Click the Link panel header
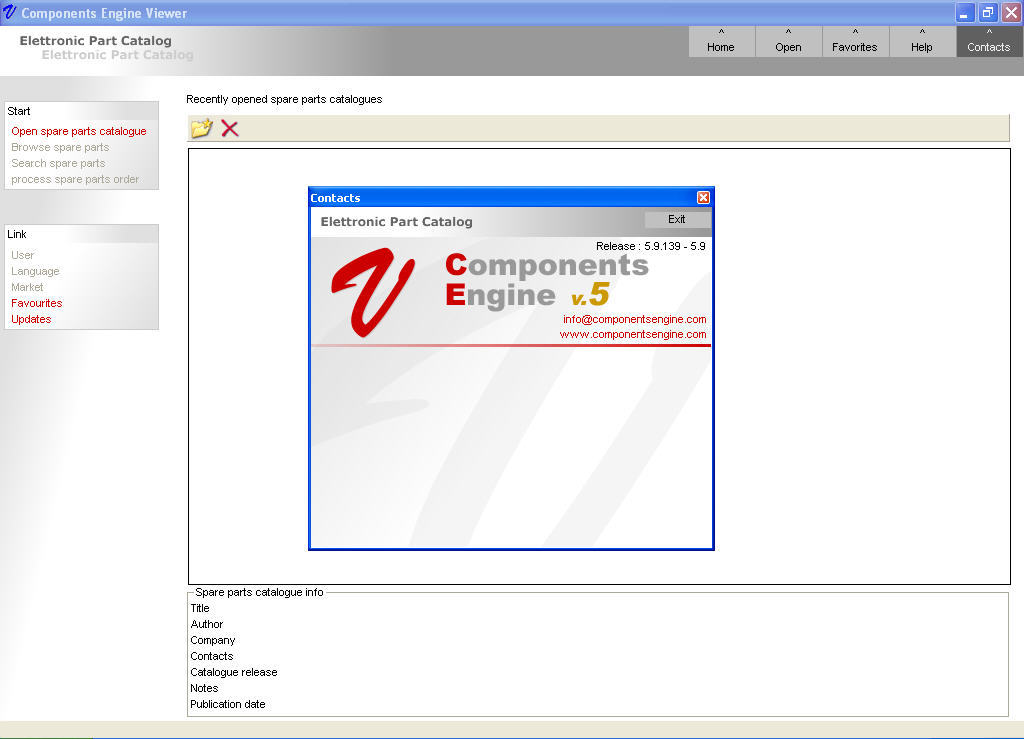This screenshot has height=739, width=1024. point(82,234)
